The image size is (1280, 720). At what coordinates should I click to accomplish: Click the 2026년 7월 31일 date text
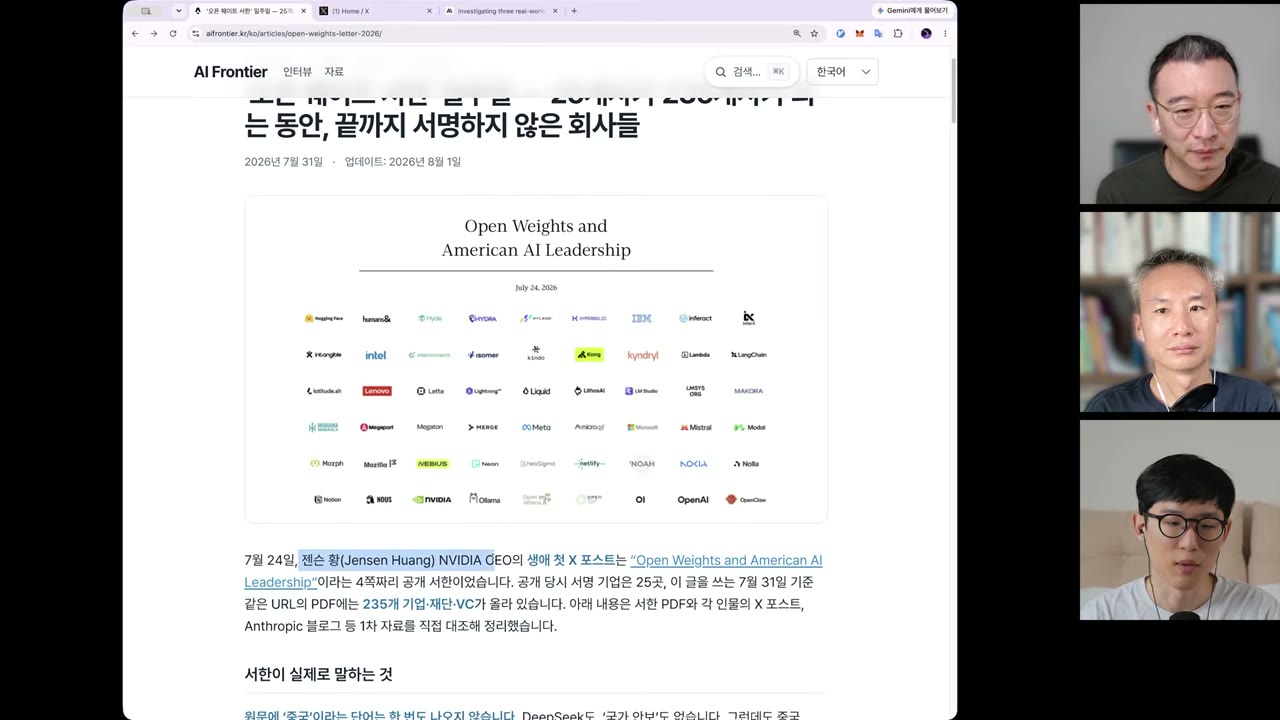284,162
